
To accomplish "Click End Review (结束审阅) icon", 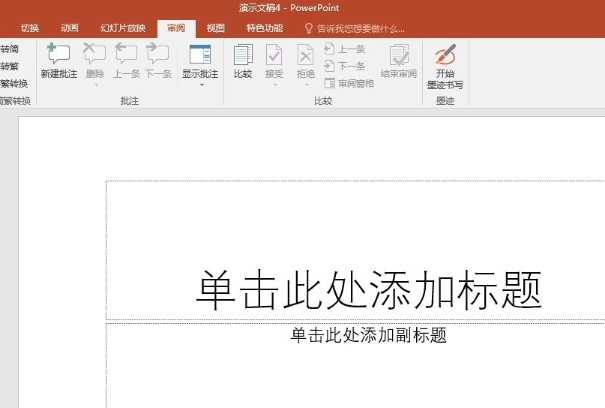I will (399, 54).
